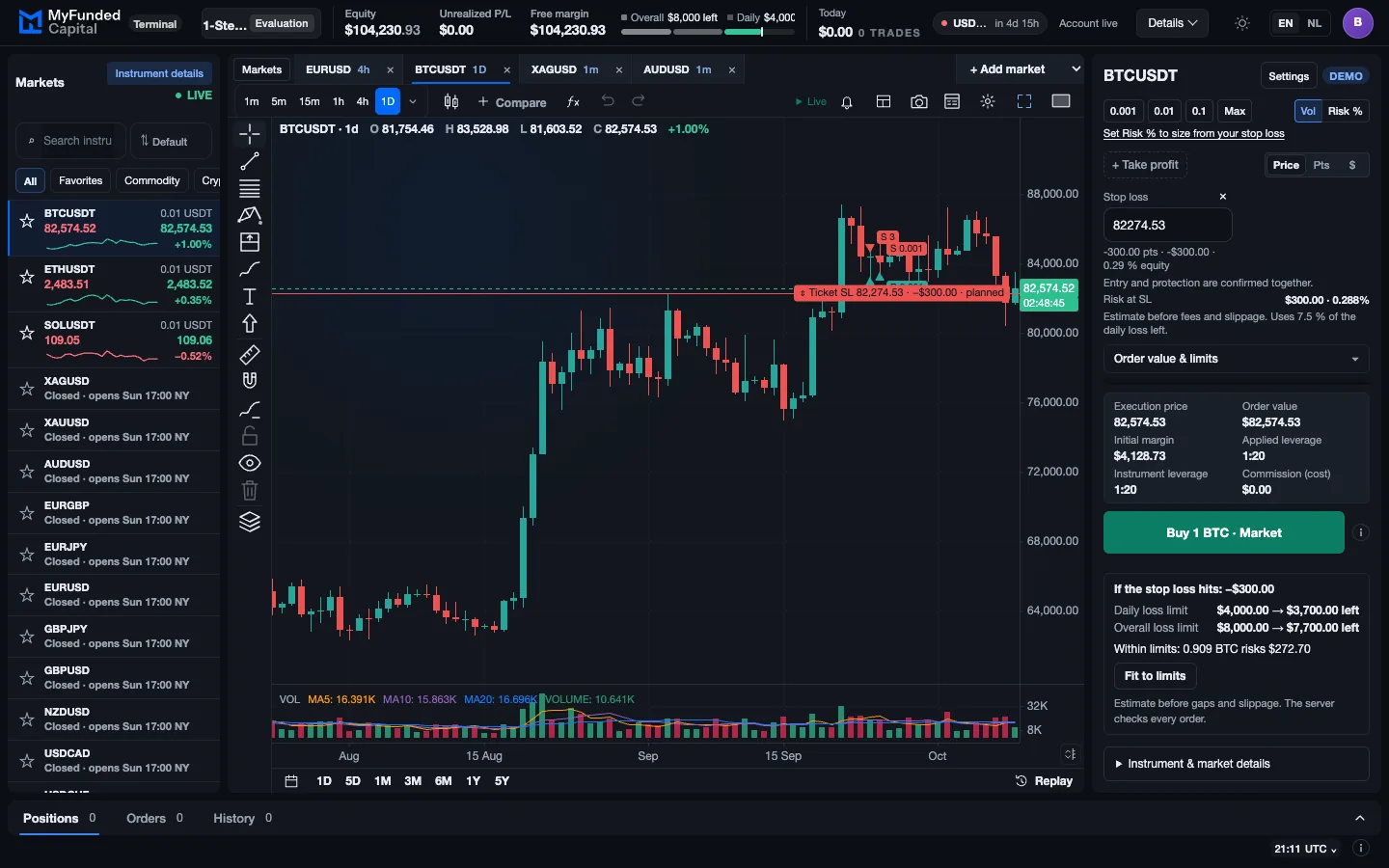Expand the Order value & limits dropdown
This screenshot has width=1389, height=868.
click(1236, 359)
